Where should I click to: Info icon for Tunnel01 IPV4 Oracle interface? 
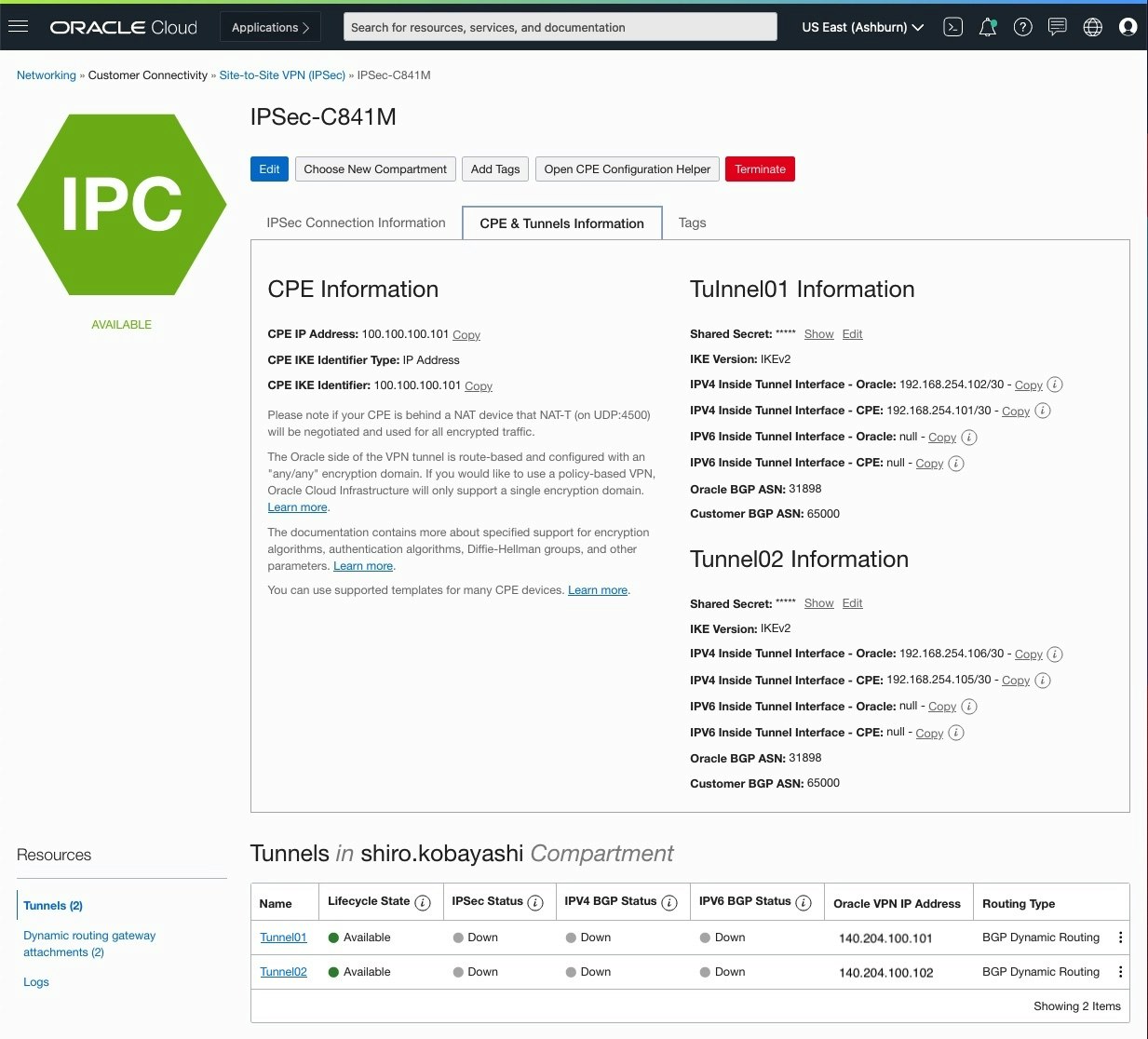[1055, 385]
